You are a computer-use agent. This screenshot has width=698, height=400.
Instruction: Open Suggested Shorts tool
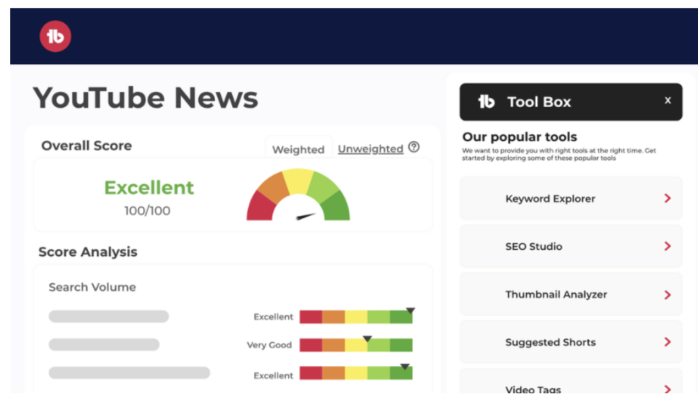pyautogui.click(x=571, y=342)
